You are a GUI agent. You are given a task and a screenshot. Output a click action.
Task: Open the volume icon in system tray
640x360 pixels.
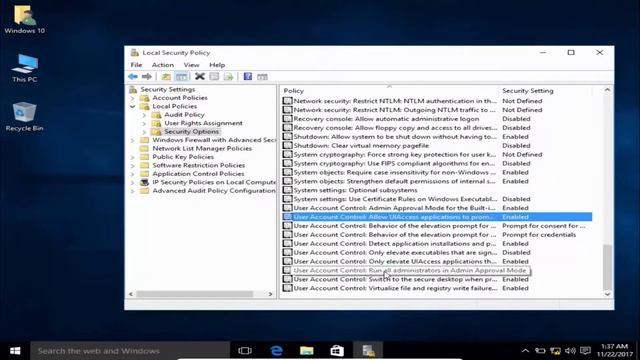pyautogui.click(x=570, y=351)
